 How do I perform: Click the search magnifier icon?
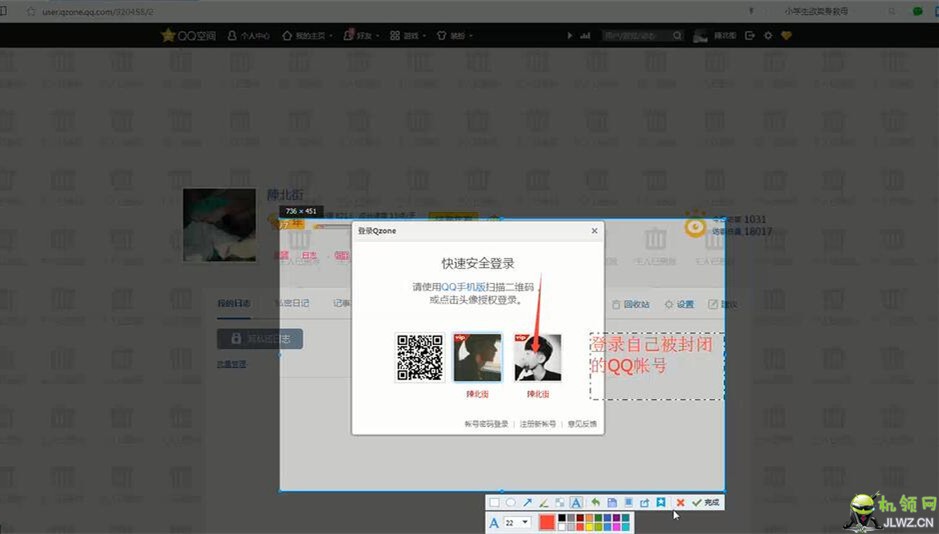click(677, 36)
